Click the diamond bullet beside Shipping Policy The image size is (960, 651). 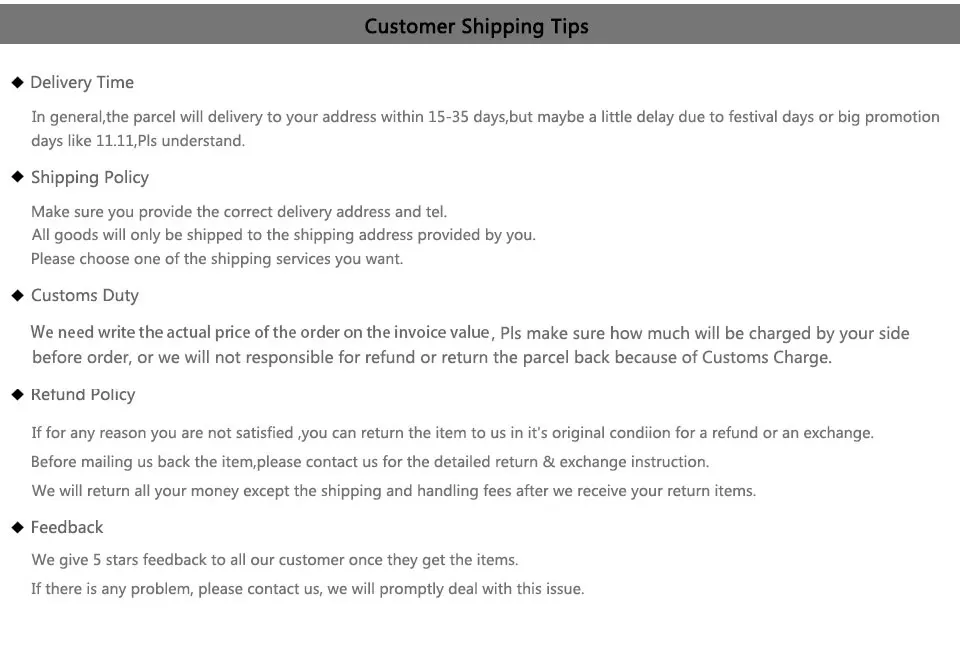coord(17,177)
